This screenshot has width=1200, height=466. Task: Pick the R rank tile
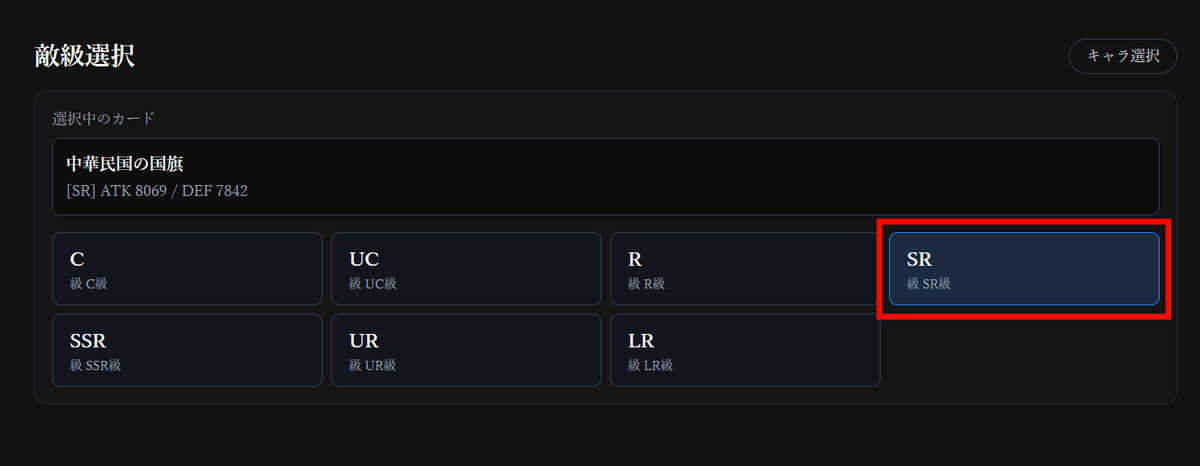click(x=745, y=268)
